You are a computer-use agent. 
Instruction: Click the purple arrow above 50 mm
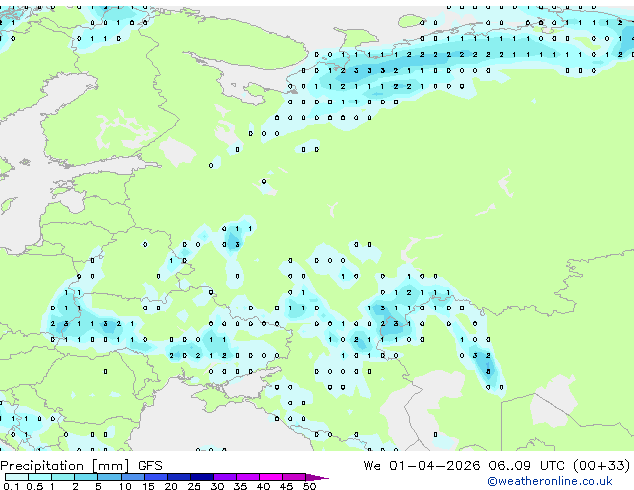click(317, 477)
